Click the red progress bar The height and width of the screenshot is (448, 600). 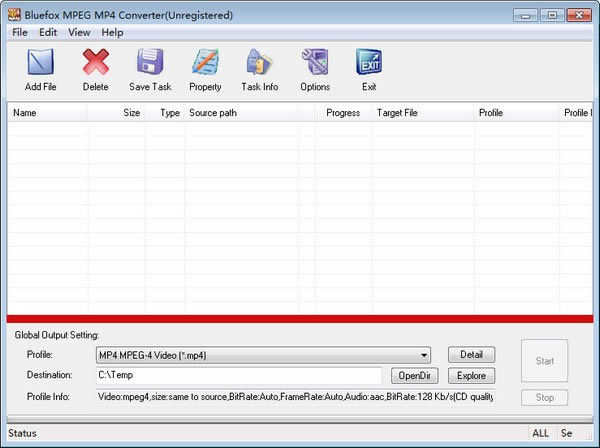tap(300, 319)
